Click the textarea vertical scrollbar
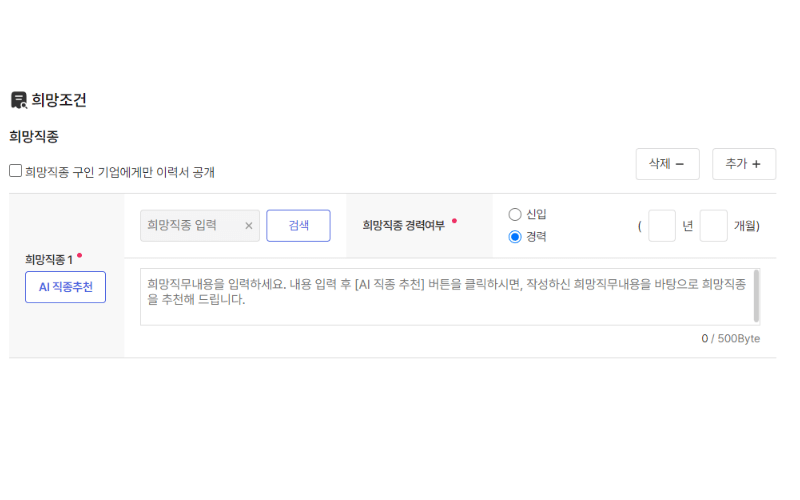The height and width of the screenshot is (500, 800). [756, 296]
